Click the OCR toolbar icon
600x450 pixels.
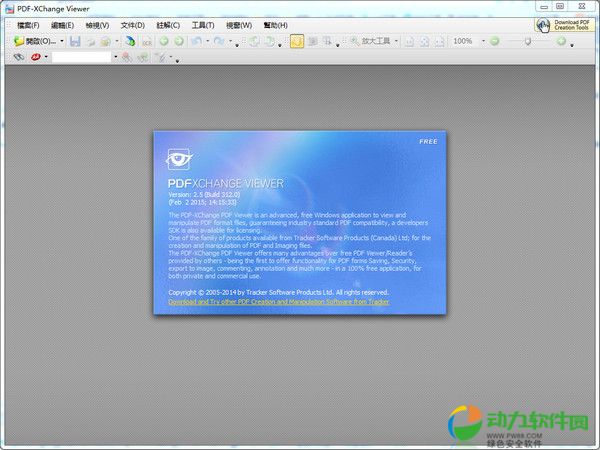click(x=146, y=42)
